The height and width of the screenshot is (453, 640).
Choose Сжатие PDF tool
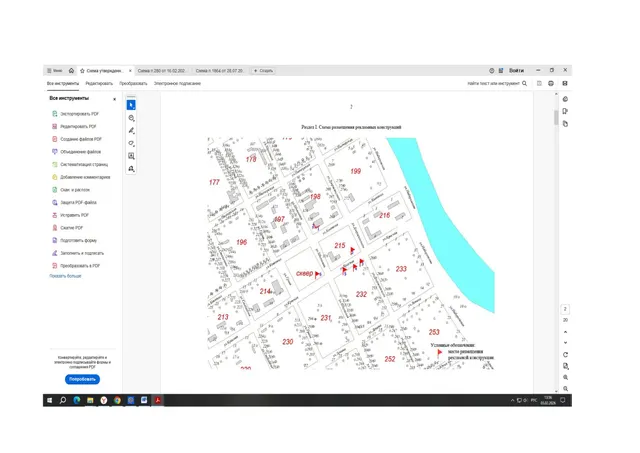coord(67,228)
